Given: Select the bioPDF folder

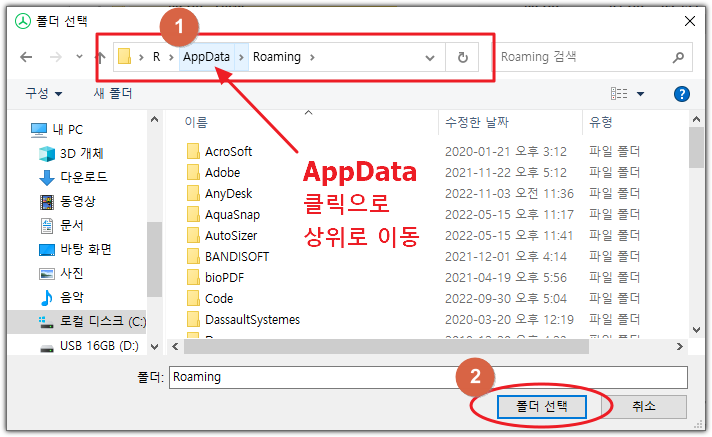Looking at the screenshot, I should point(215,278).
